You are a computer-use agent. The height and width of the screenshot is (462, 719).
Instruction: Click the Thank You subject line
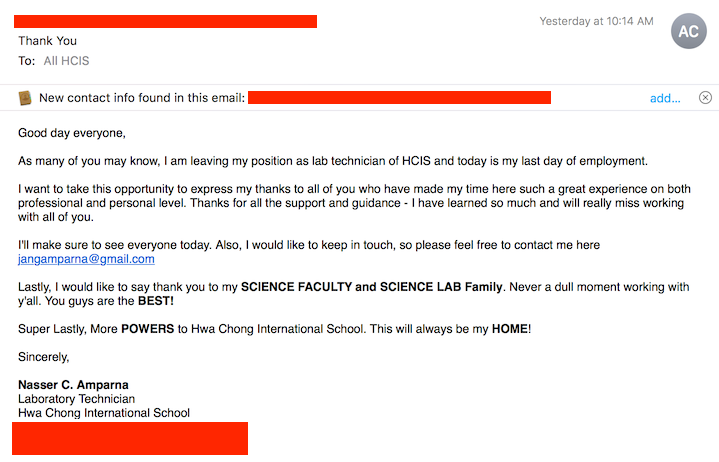coord(48,41)
